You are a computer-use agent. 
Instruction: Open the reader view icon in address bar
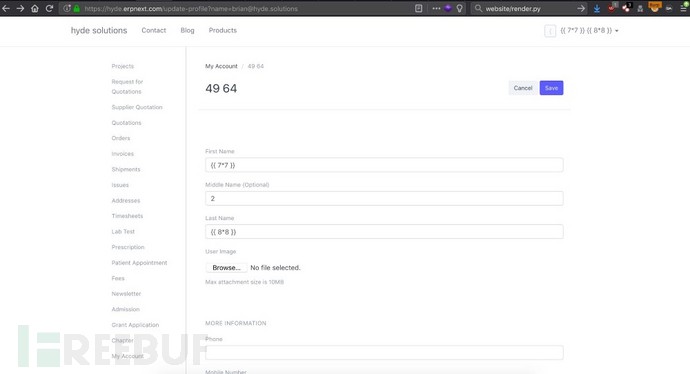click(x=418, y=8)
